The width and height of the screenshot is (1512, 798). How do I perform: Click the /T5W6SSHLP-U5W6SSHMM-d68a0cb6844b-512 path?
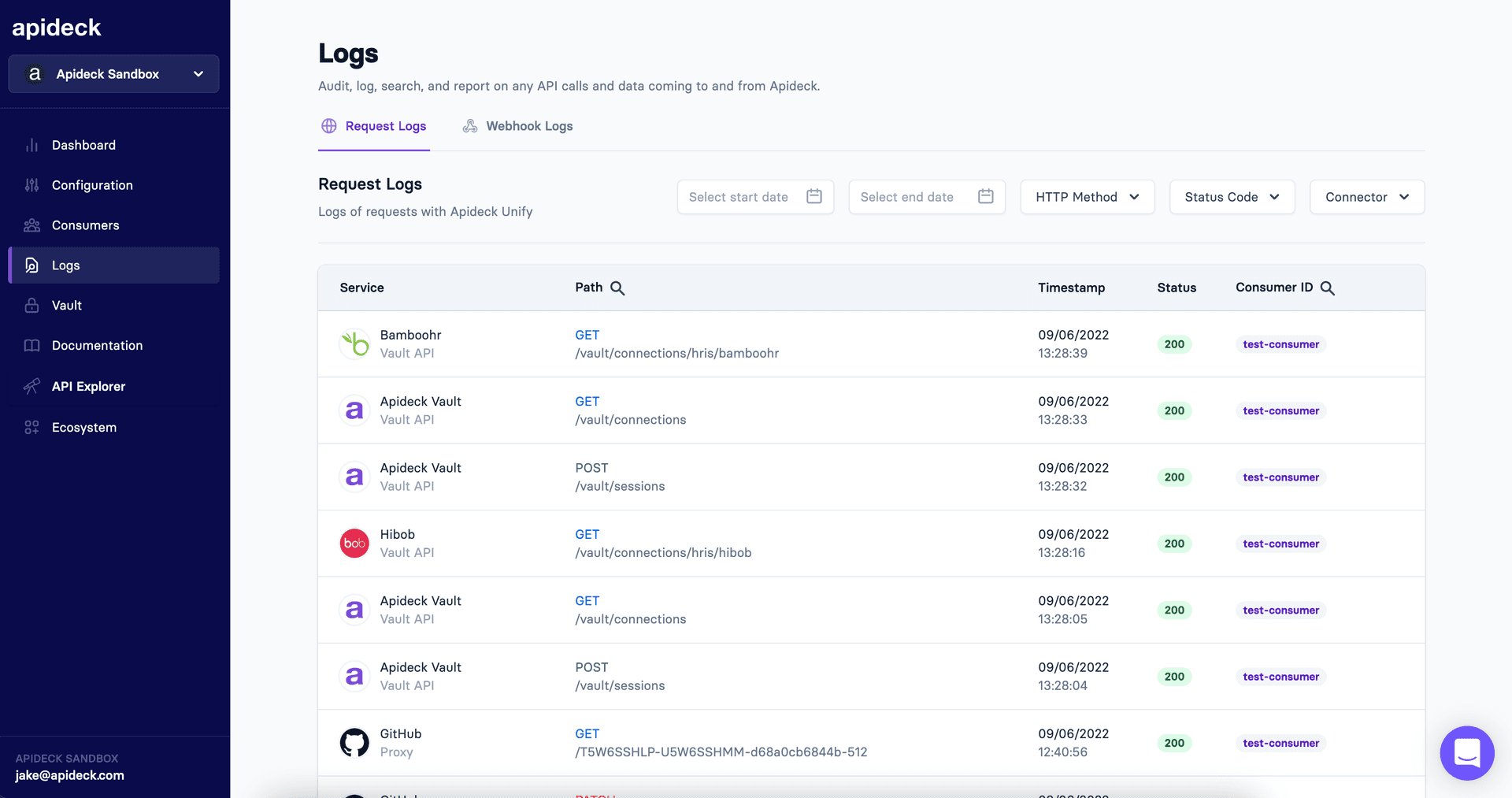(x=721, y=752)
